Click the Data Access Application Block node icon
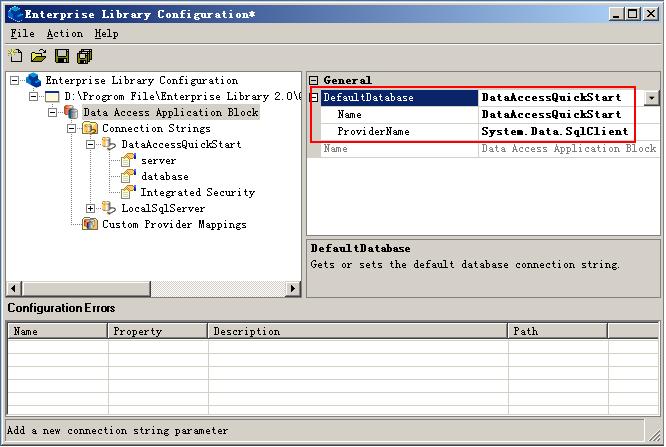This screenshot has width=666, height=447. point(71,113)
